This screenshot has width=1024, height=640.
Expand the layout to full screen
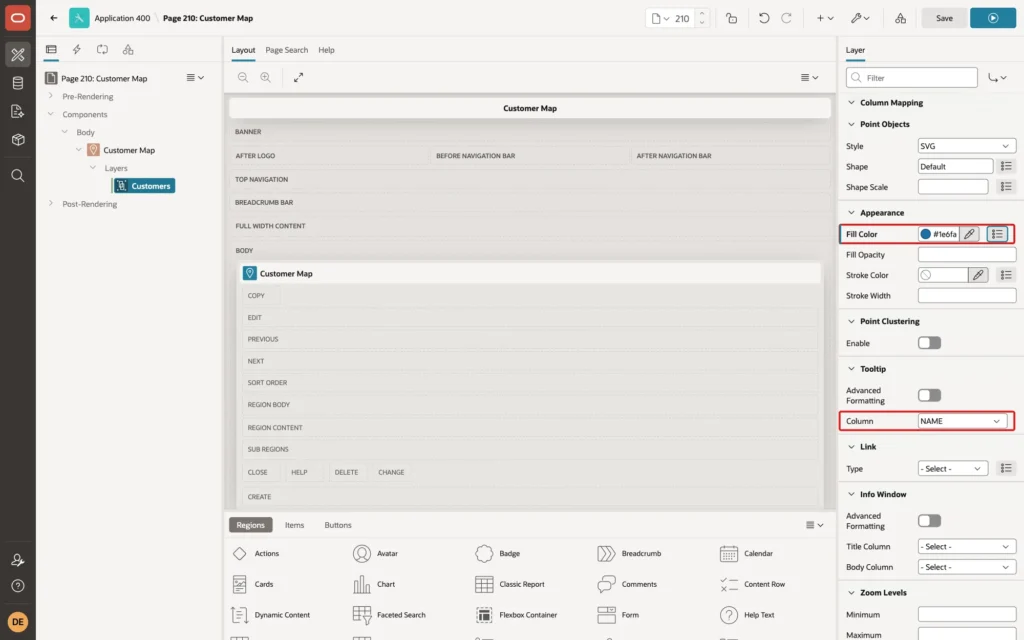point(298,77)
